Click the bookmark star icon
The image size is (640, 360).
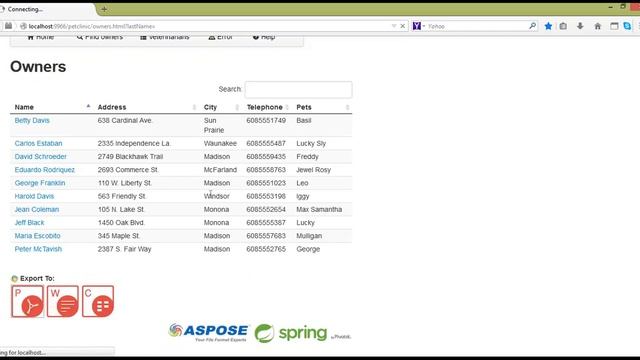click(548, 26)
